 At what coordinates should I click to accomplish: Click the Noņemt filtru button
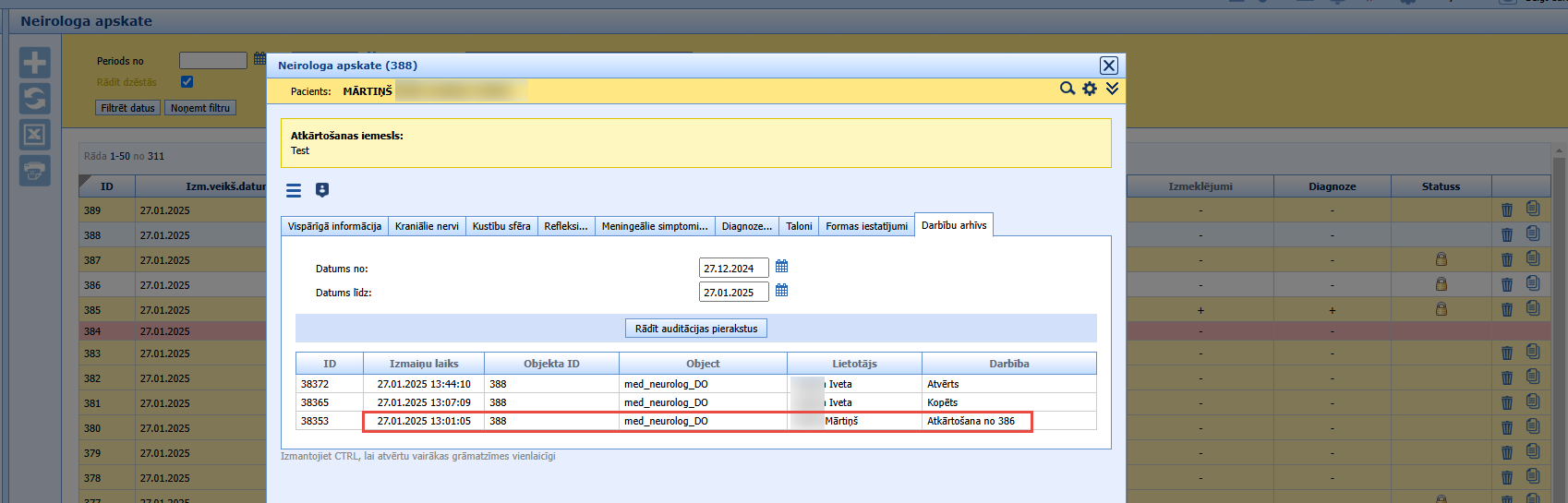tap(200, 108)
